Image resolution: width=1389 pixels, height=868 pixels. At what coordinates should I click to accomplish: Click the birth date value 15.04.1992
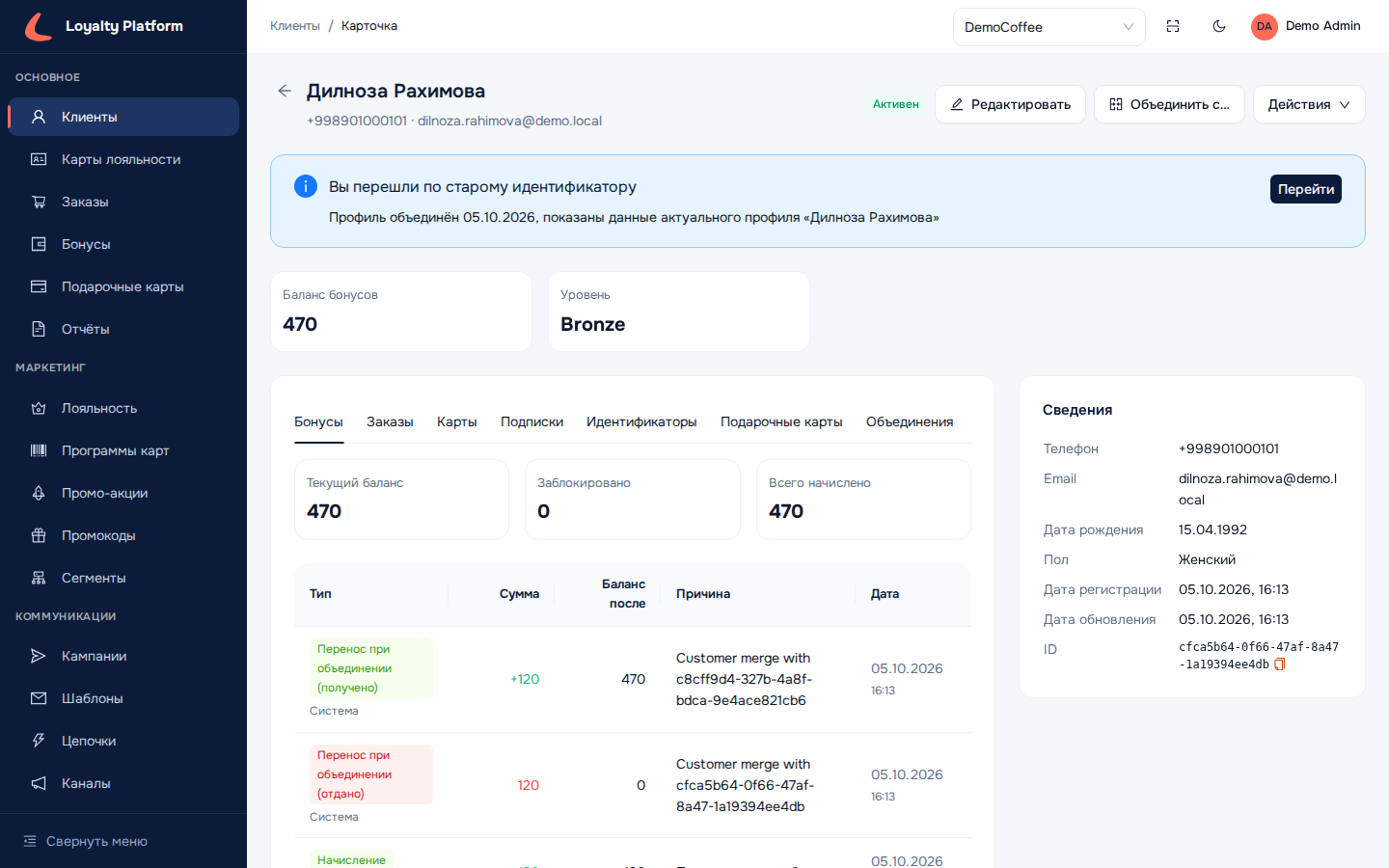pyautogui.click(x=1212, y=529)
